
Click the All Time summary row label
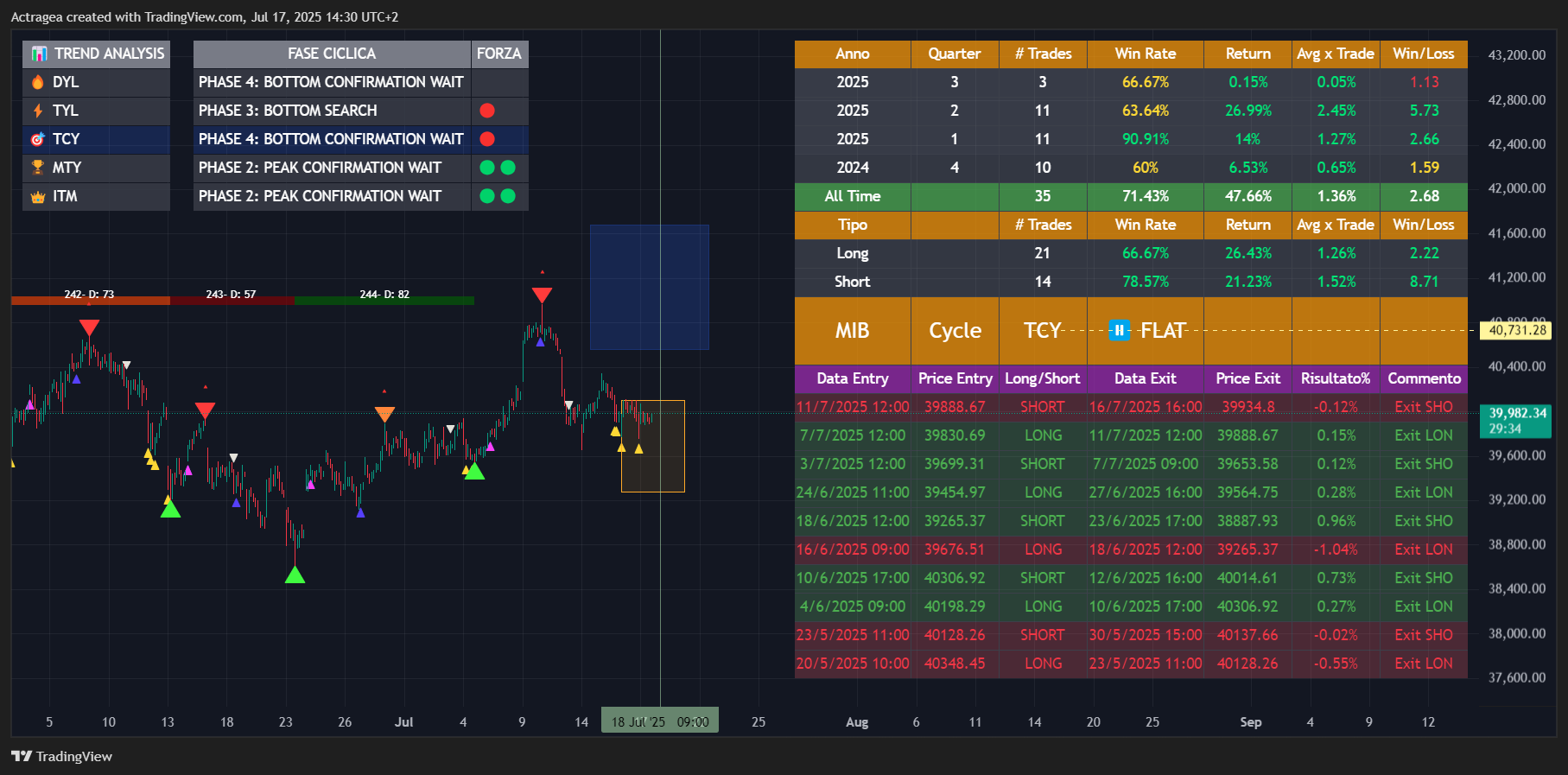tap(853, 196)
